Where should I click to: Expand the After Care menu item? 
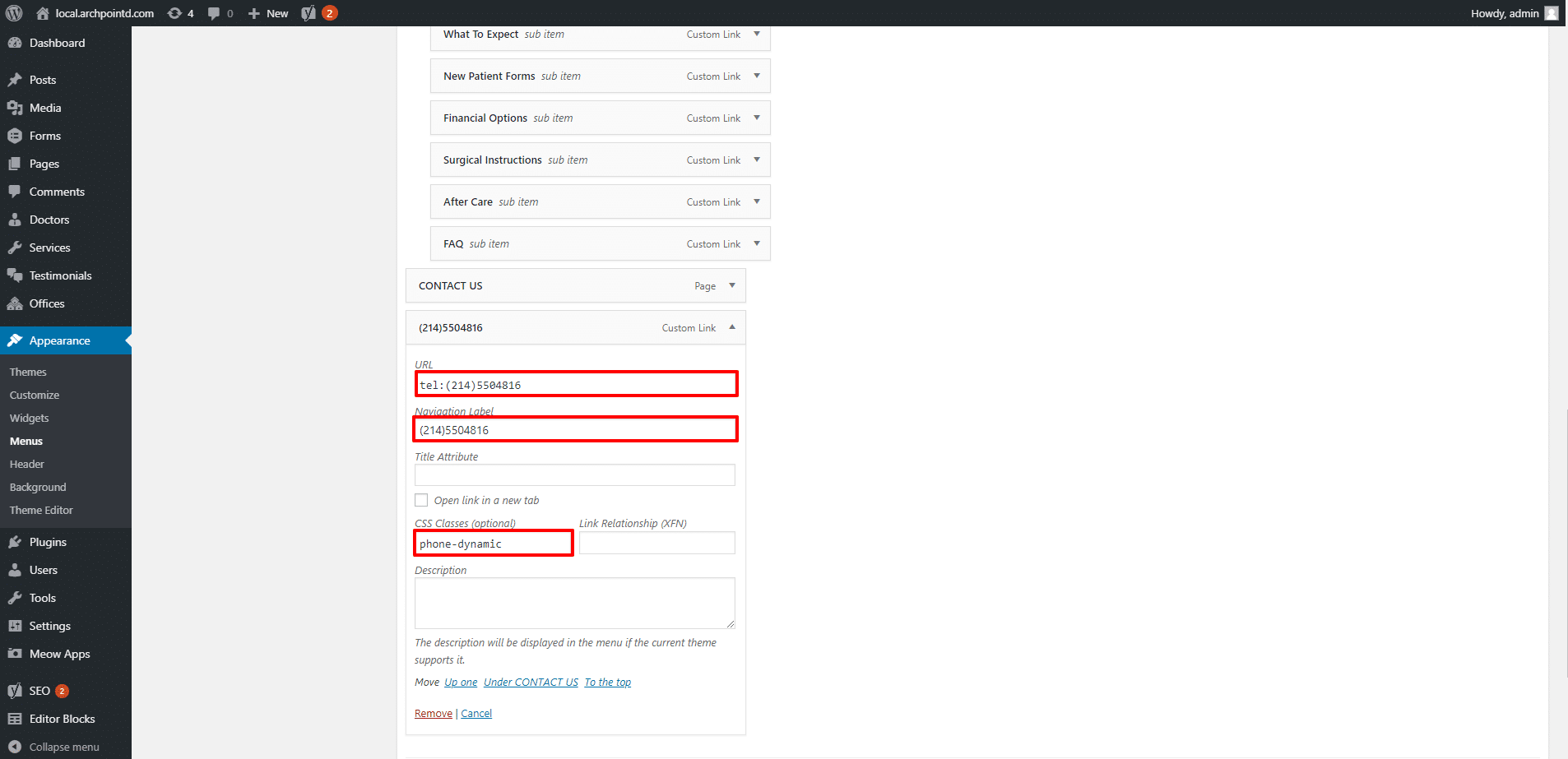[x=757, y=201]
